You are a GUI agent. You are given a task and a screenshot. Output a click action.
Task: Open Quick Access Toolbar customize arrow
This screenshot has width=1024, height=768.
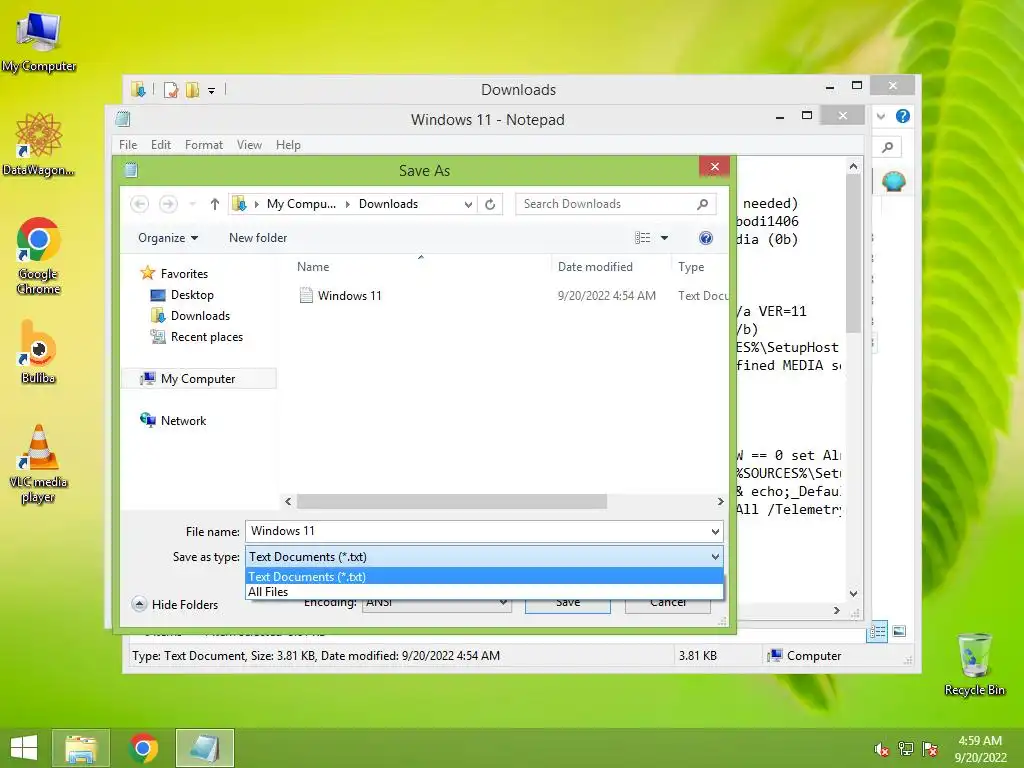[x=212, y=90]
